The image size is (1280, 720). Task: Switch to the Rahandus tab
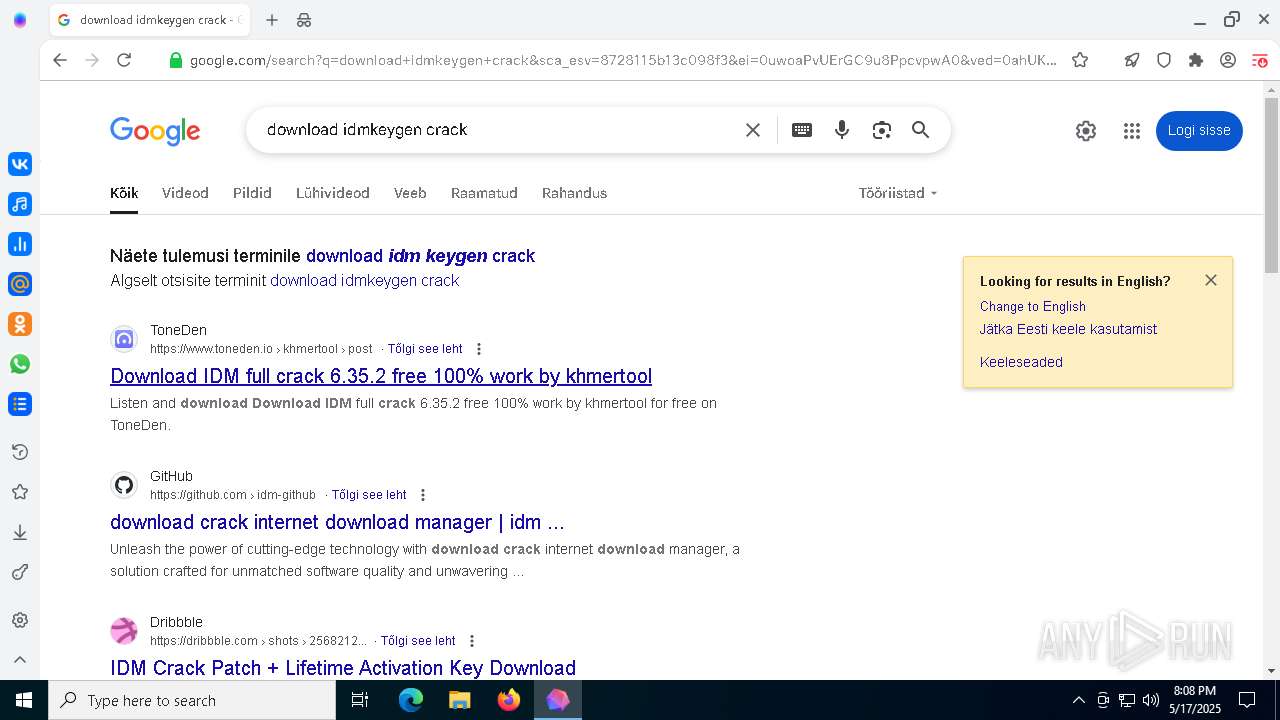pyautogui.click(x=574, y=193)
